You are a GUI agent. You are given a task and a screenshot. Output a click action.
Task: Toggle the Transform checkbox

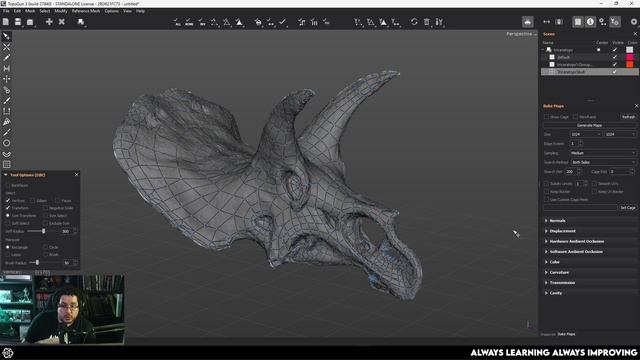click(x=8, y=208)
